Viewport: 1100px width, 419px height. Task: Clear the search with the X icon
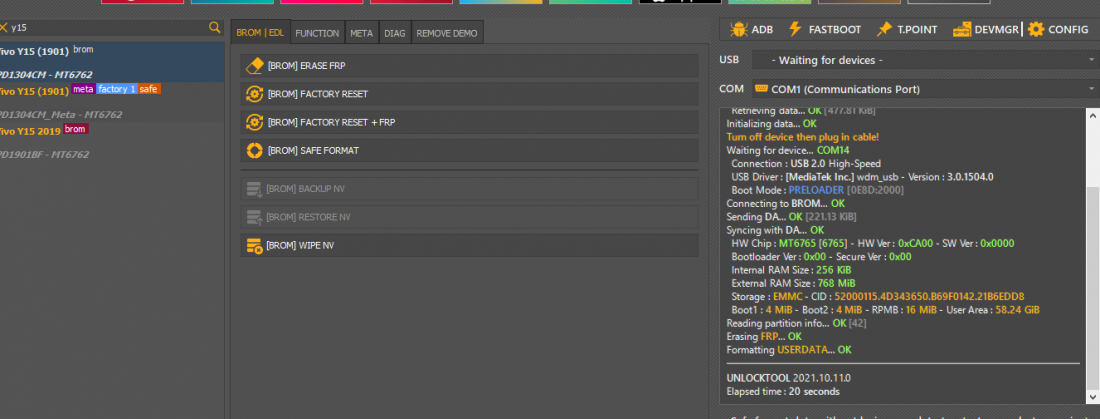(4, 27)
